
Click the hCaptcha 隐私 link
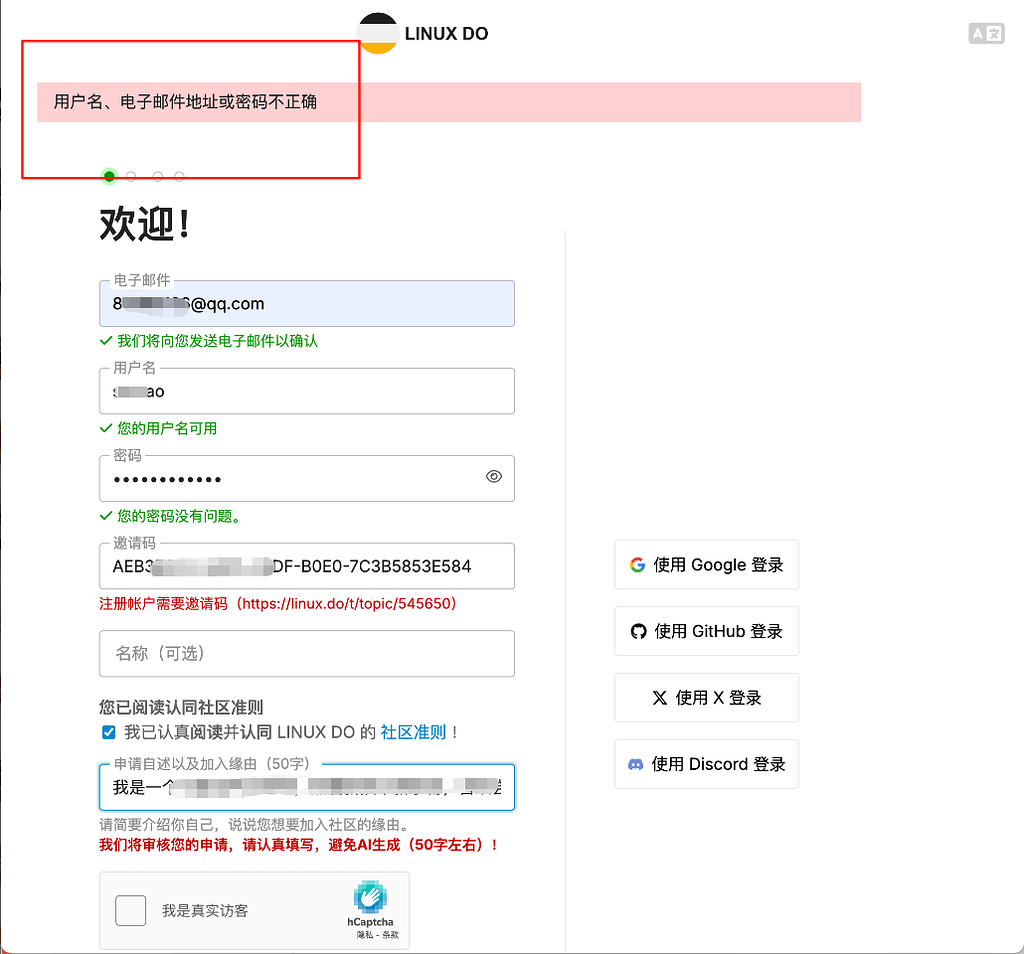364,935
